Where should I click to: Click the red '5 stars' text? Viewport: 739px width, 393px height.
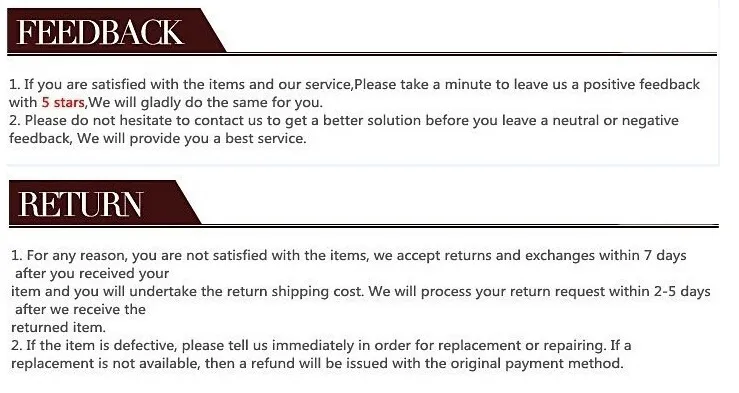(63, 102)
